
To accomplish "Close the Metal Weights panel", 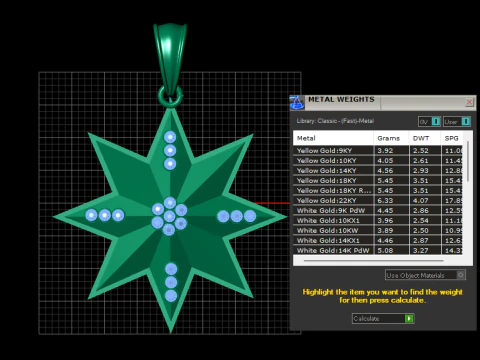I will coord(469,102).
